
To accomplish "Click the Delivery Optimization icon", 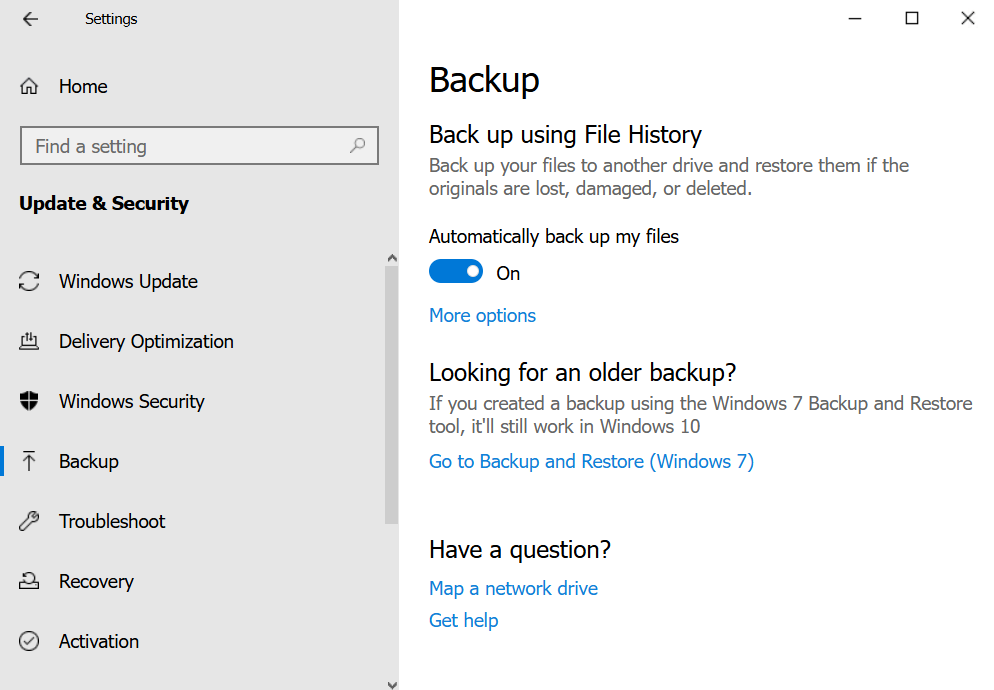I will [30, 342].
